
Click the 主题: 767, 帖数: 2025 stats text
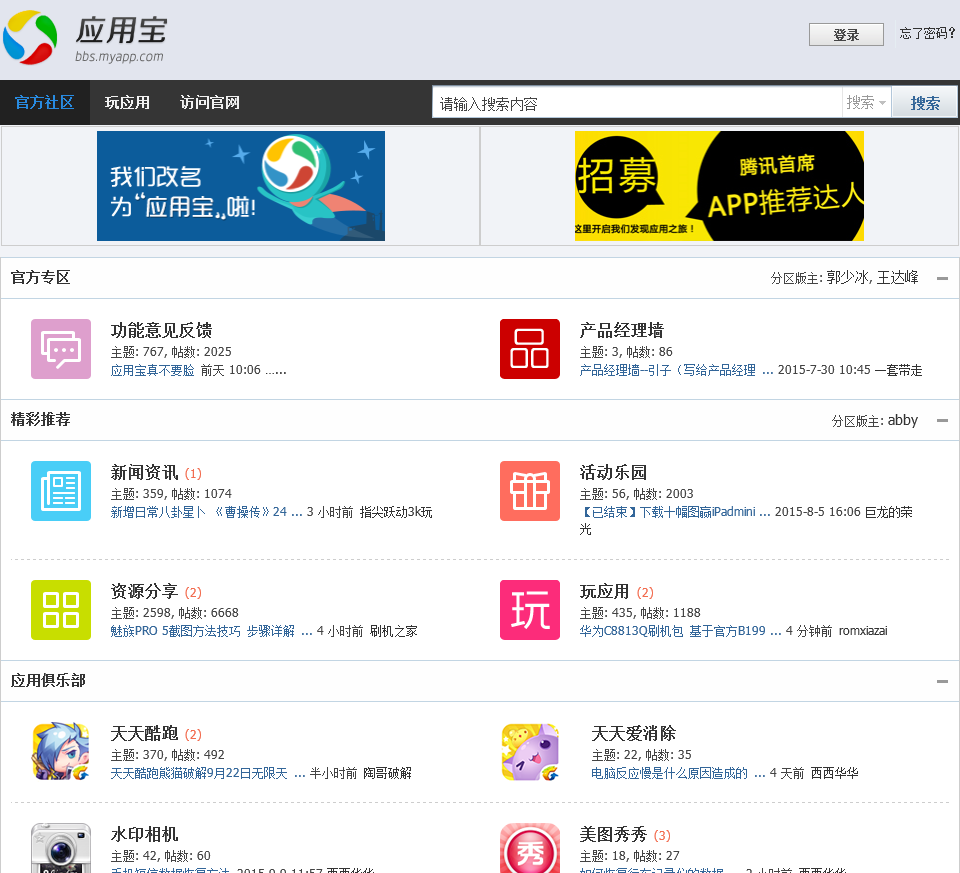pos(171,352)
